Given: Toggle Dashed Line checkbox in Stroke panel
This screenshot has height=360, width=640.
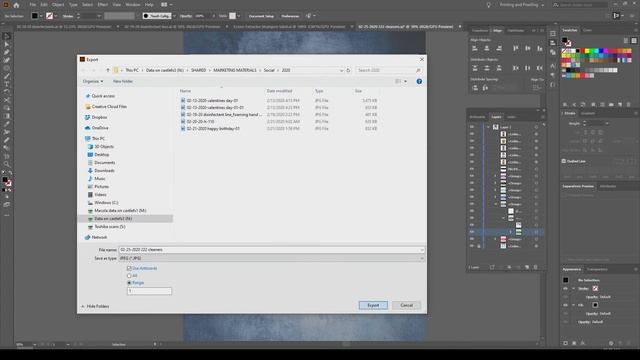Looking at the screenshot, I should point(564,161).
